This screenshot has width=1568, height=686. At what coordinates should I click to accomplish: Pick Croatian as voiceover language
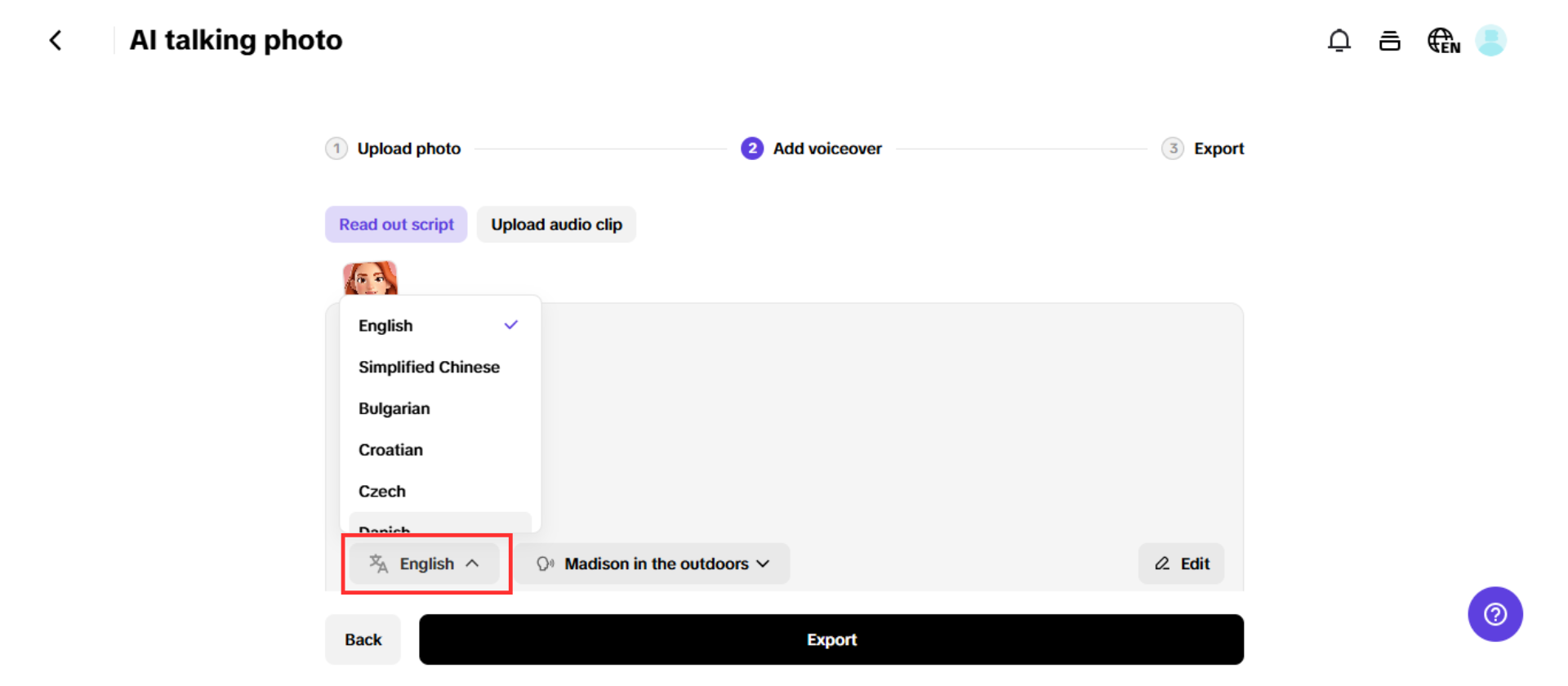click(x=391, y=450)
